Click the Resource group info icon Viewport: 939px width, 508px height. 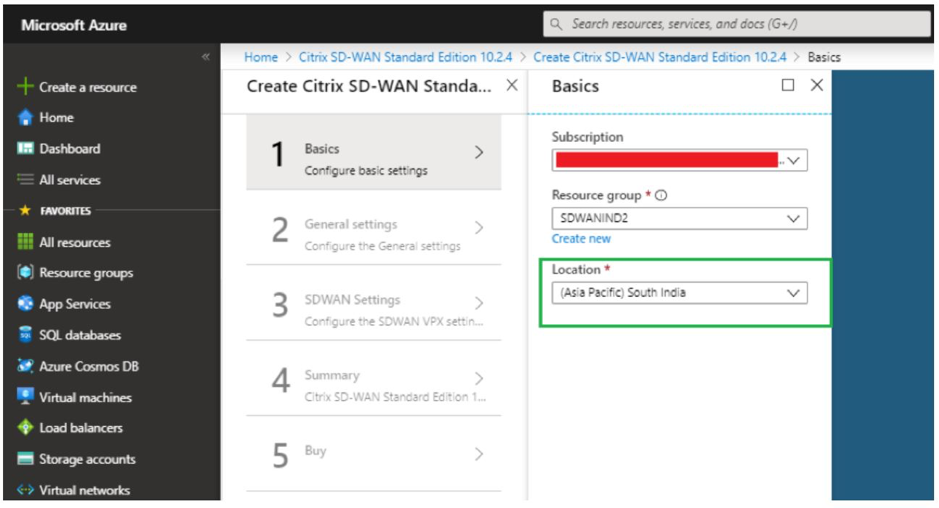pos(661,195)
